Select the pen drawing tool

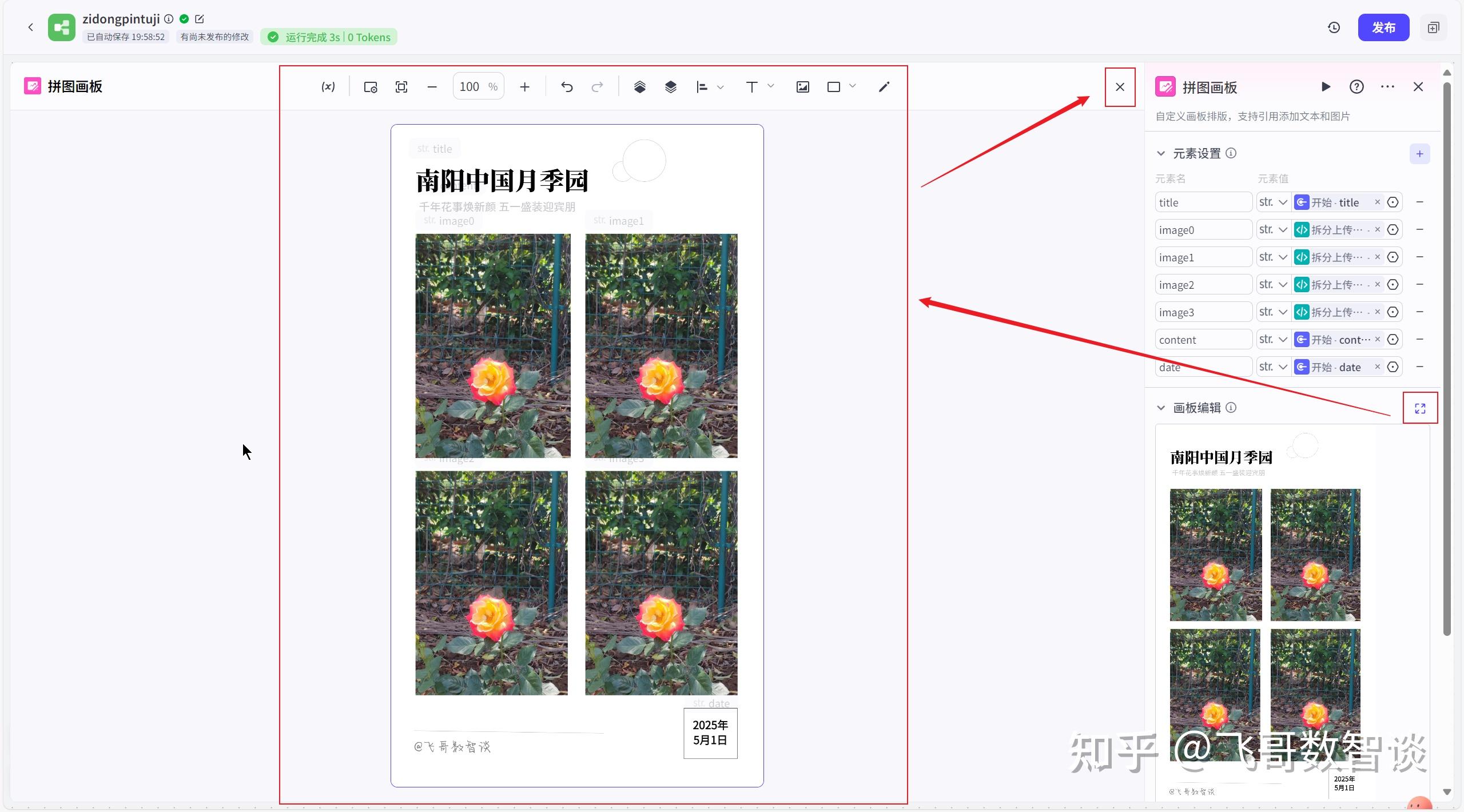tap(884, 87)
